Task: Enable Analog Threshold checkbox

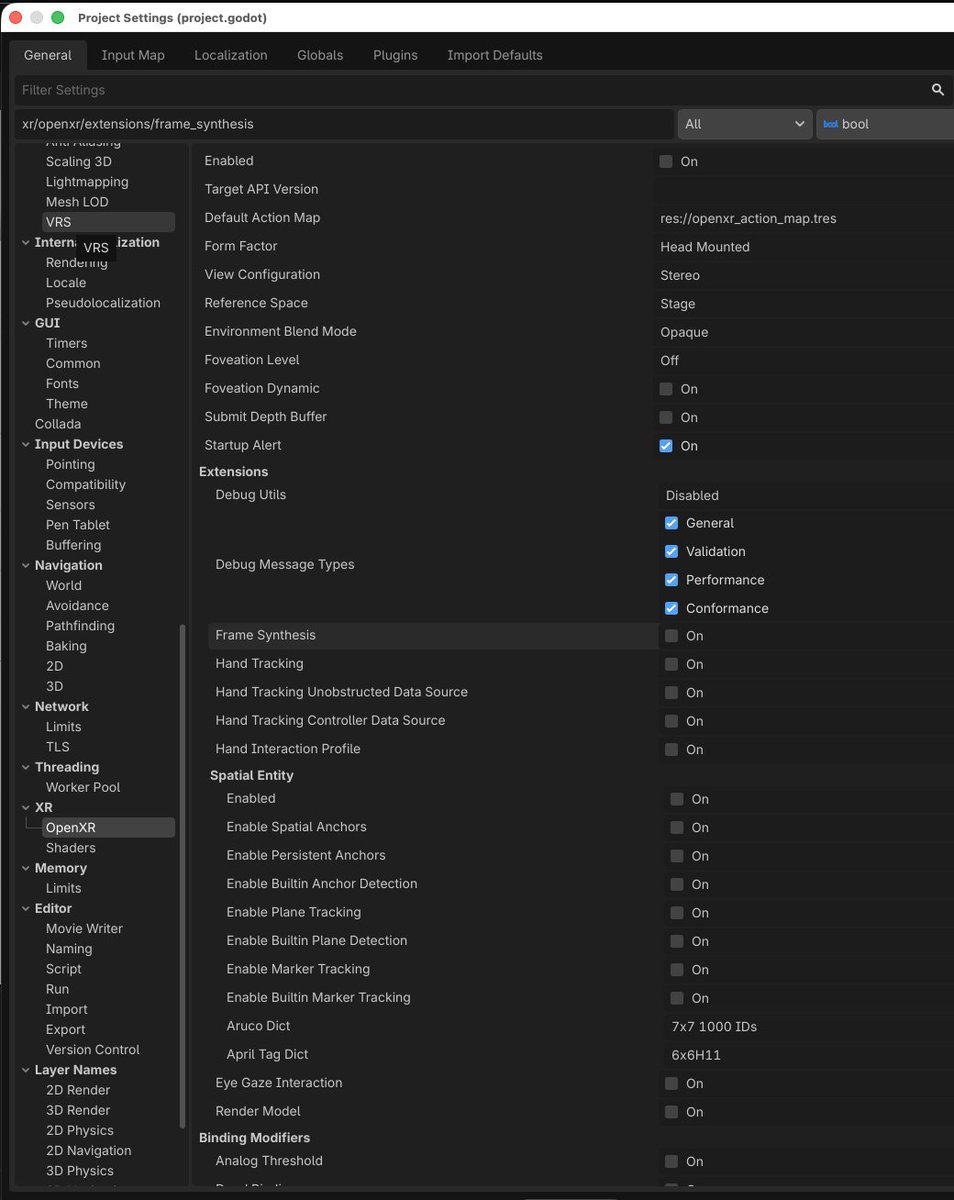Action: coord(671,1162)
